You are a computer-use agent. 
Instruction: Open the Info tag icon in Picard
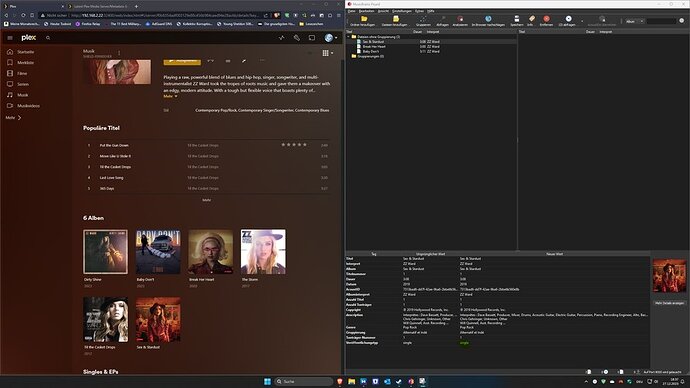pyautogui.click(x=532, y=19)
